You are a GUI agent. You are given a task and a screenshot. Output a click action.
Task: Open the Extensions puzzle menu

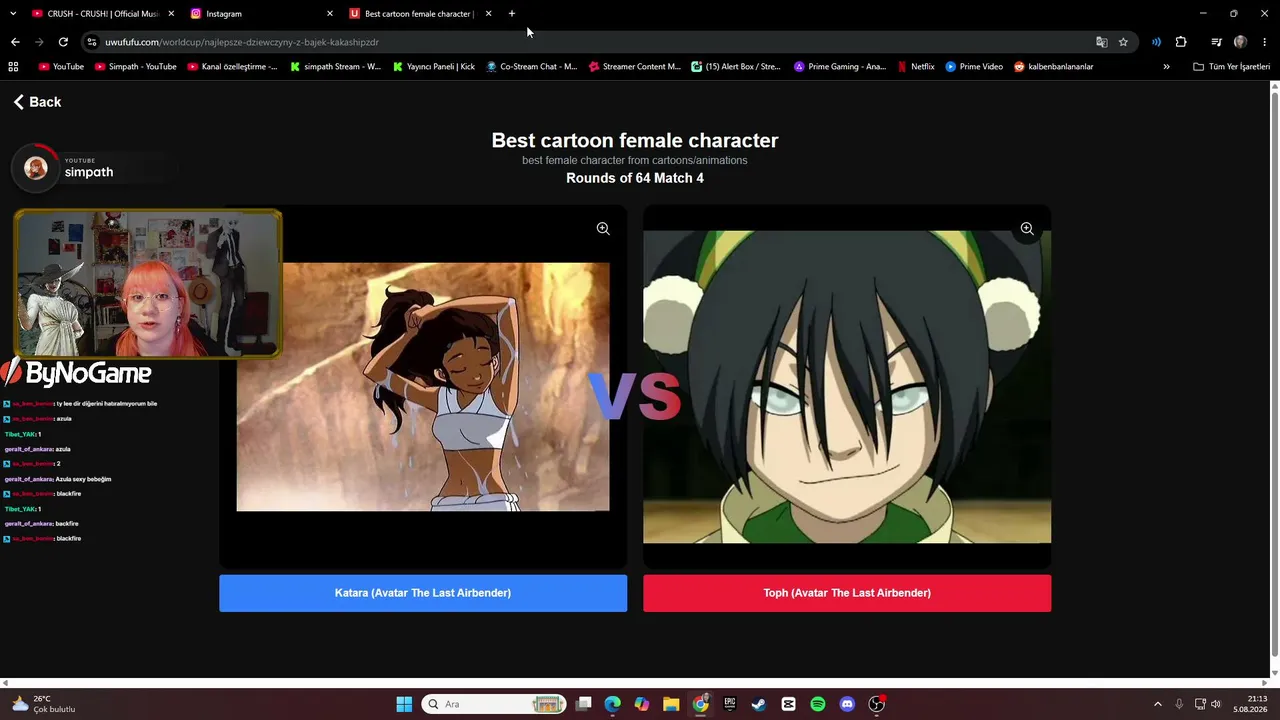[1181, 42]
